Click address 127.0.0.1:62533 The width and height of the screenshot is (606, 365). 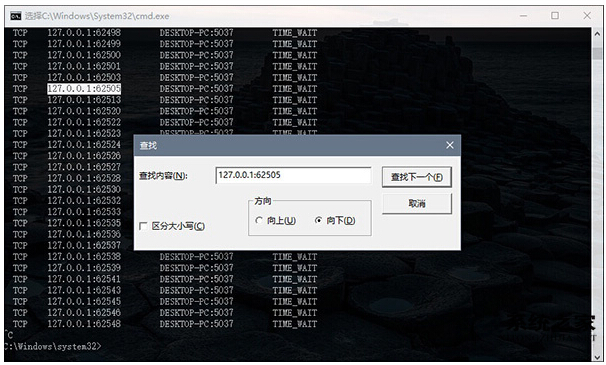click(x=84, y=212)
